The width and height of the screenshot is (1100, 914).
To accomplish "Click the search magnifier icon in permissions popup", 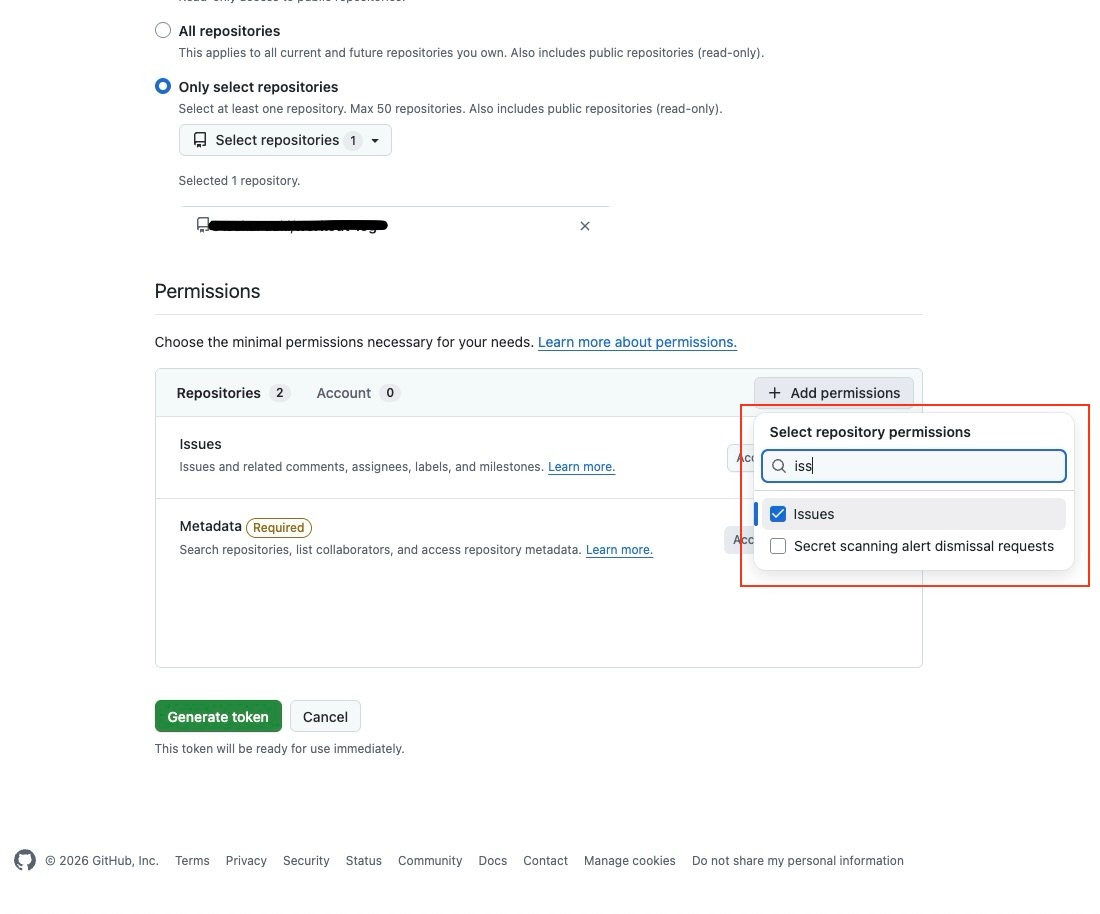I will coord(779,466).
